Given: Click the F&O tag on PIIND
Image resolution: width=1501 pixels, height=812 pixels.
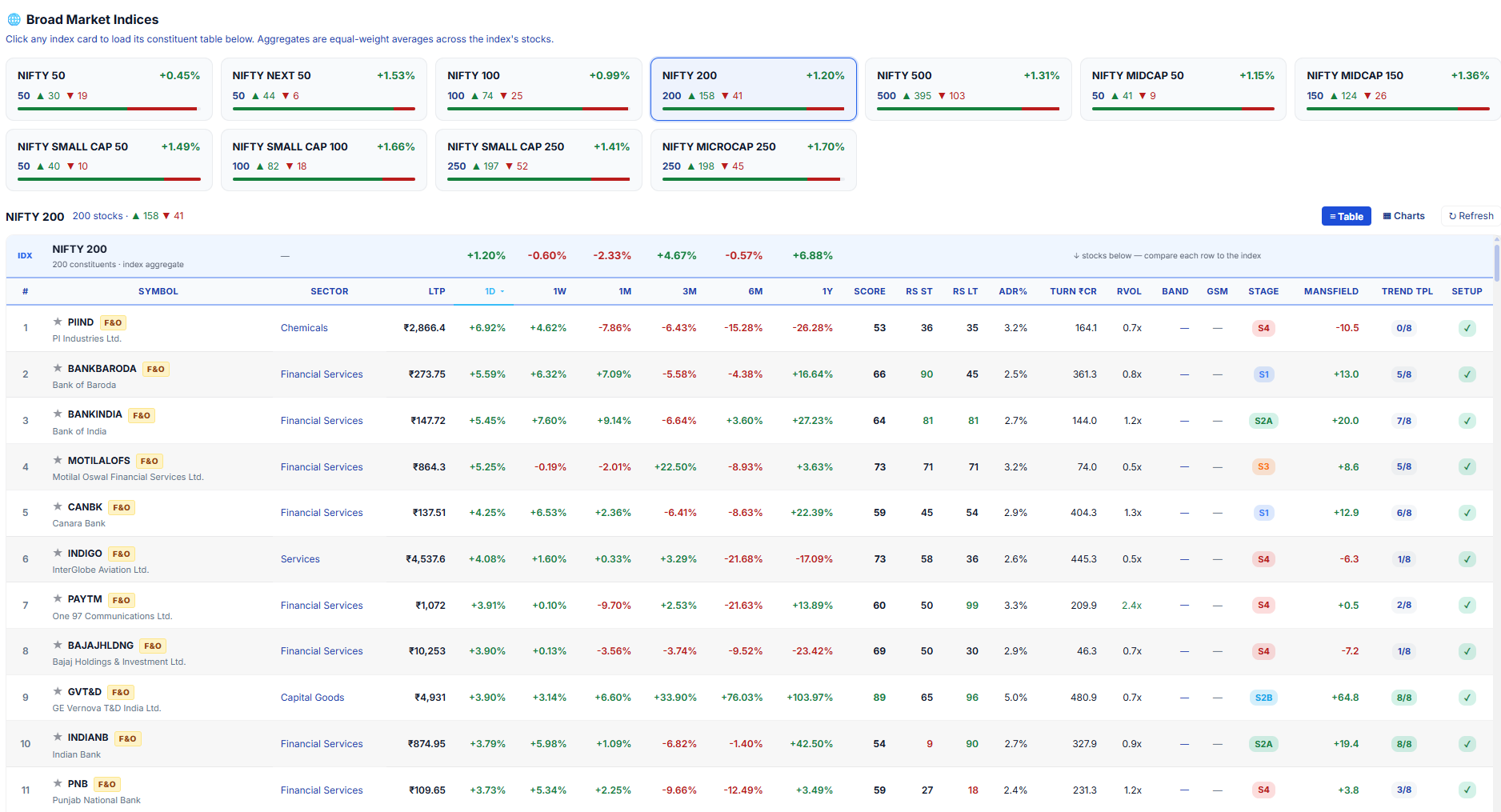Looking at the screenshot, I should [113, 323].
